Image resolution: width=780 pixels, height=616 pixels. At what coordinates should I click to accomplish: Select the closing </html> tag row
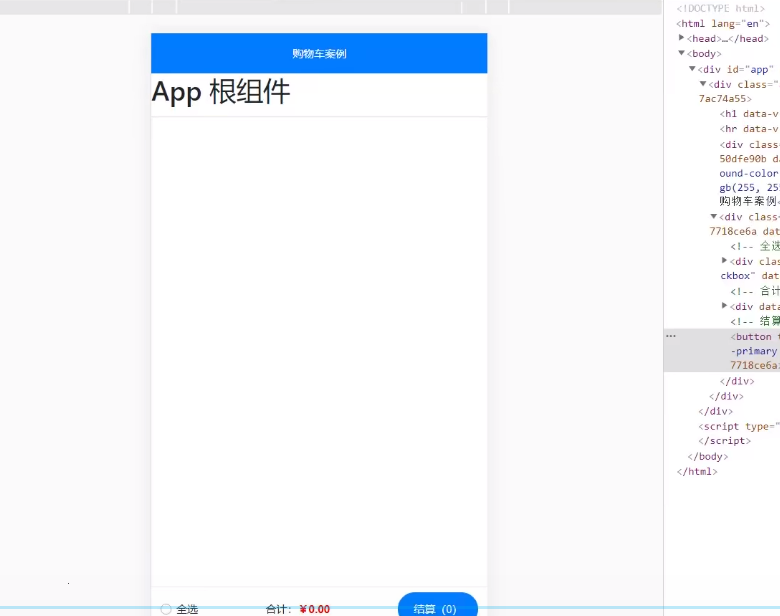click(x=697, y=472)
